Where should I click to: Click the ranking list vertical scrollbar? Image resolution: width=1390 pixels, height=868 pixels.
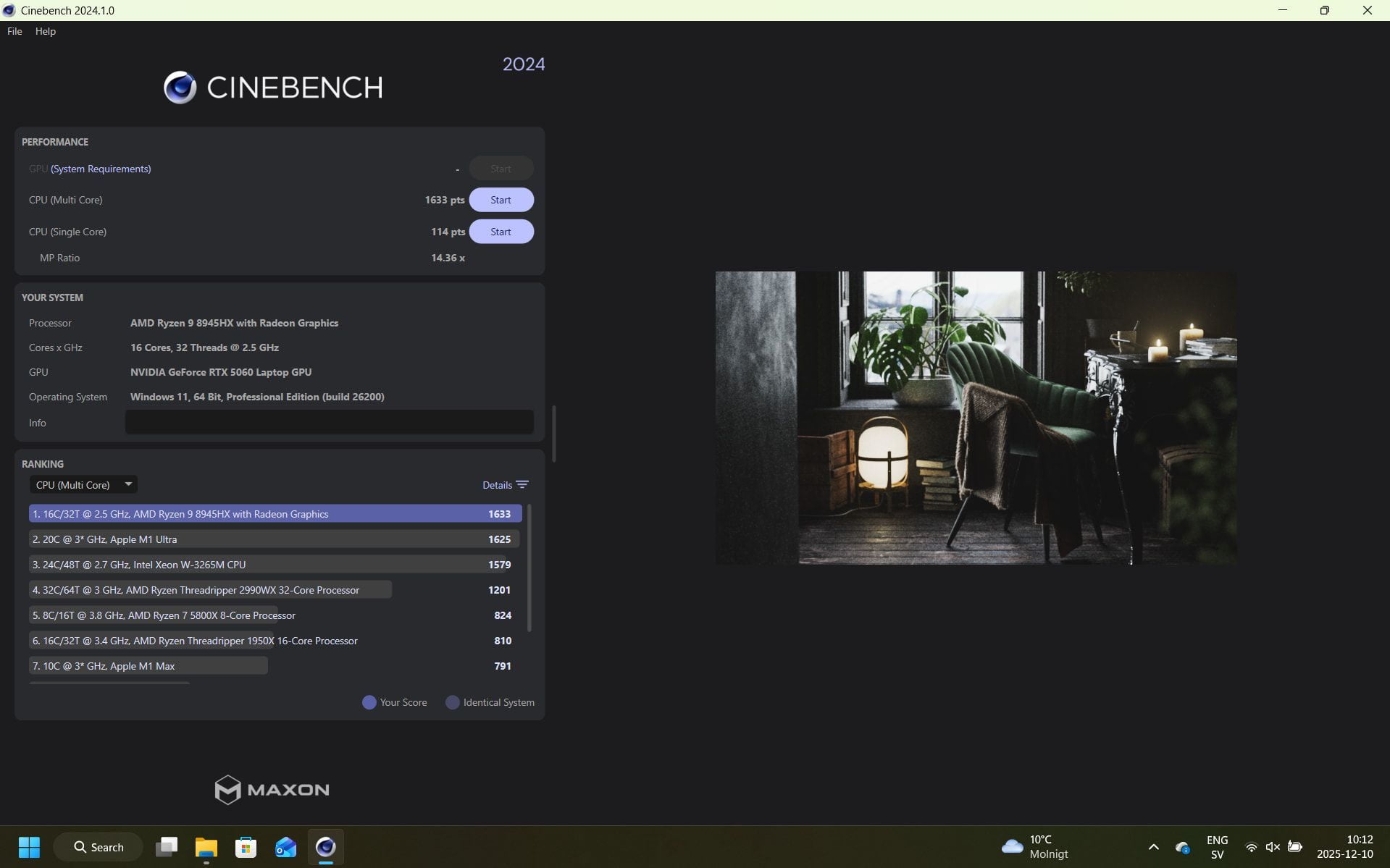(529, 568)
